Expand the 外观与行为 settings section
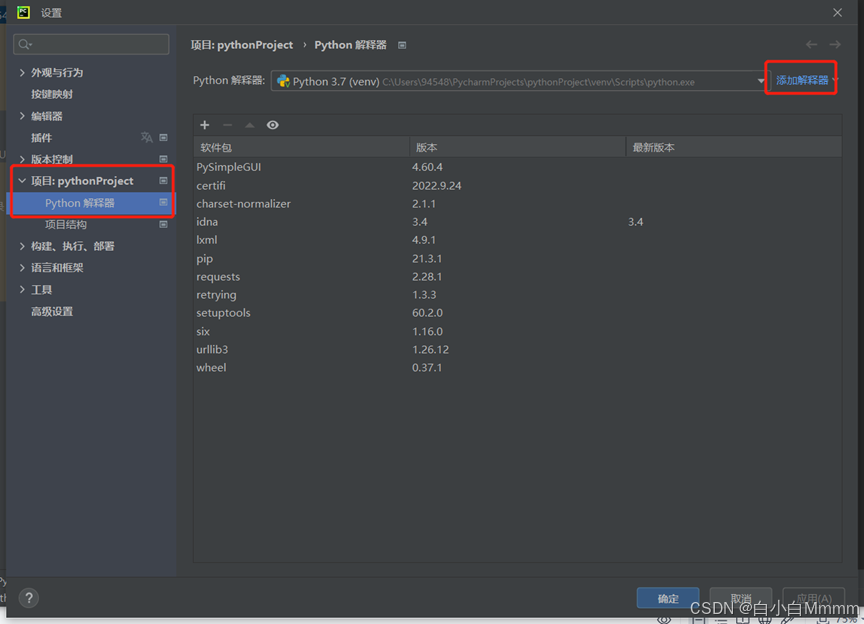The image size is (864, 624). 22,72
